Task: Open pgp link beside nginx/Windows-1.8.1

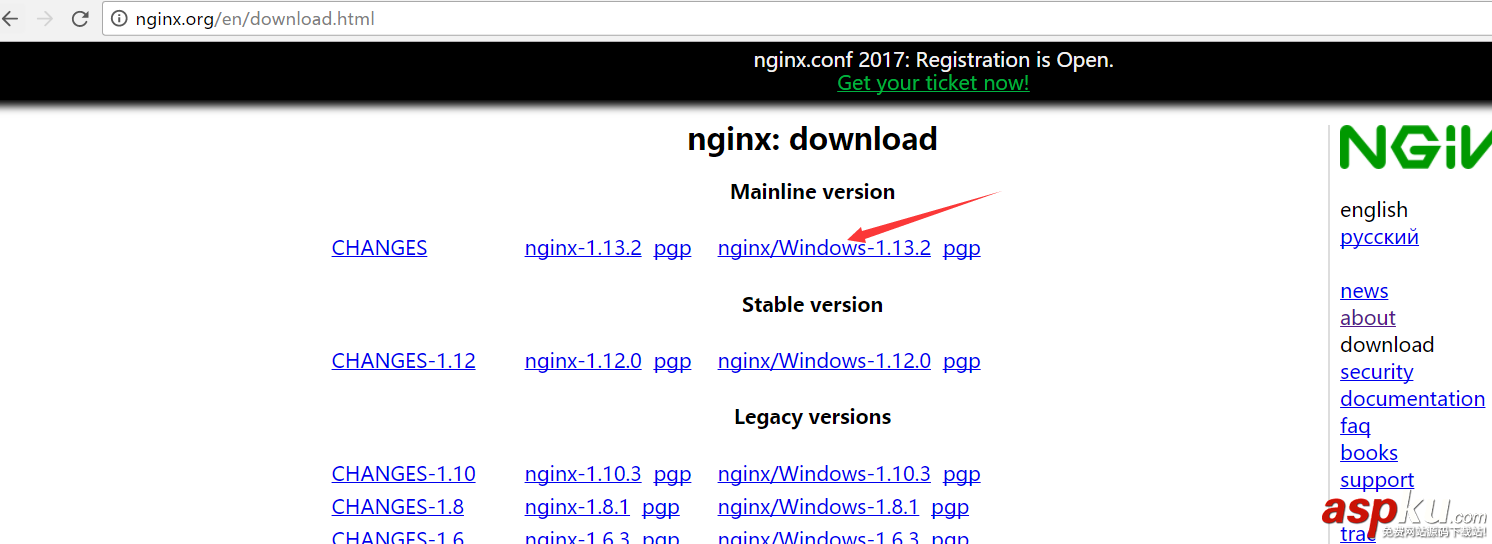Action: click(949, 507)
